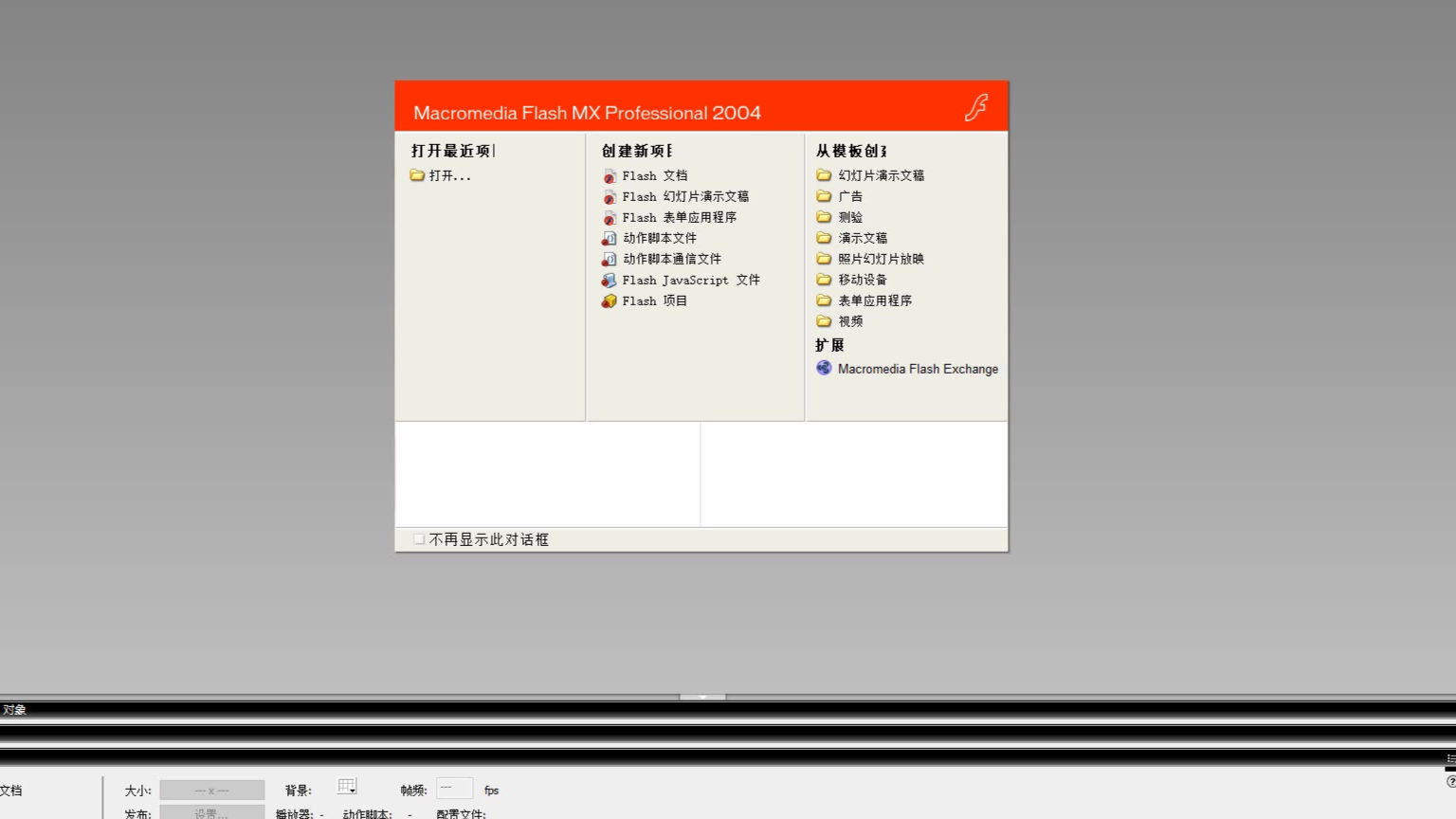Image resolution: width=1456 pixels, height=819 pixels.
Task: Click the Flash JavaScript 文件 icon
Action: tap(610, 281)
